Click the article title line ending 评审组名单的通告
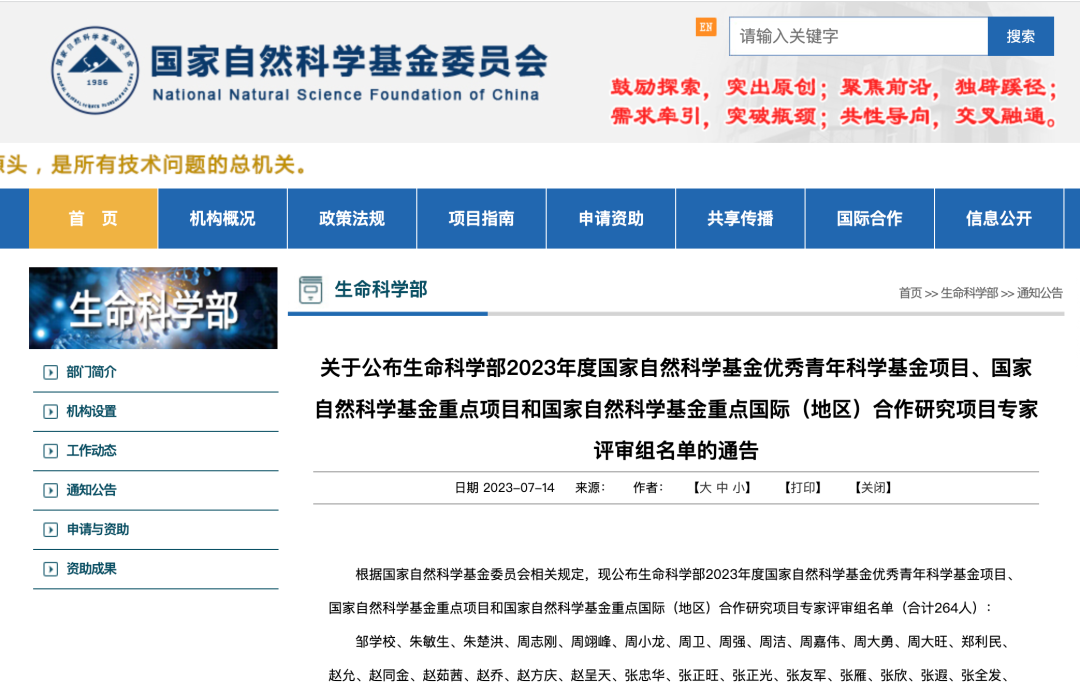The image size is (1080, 695). pos(676,450)
